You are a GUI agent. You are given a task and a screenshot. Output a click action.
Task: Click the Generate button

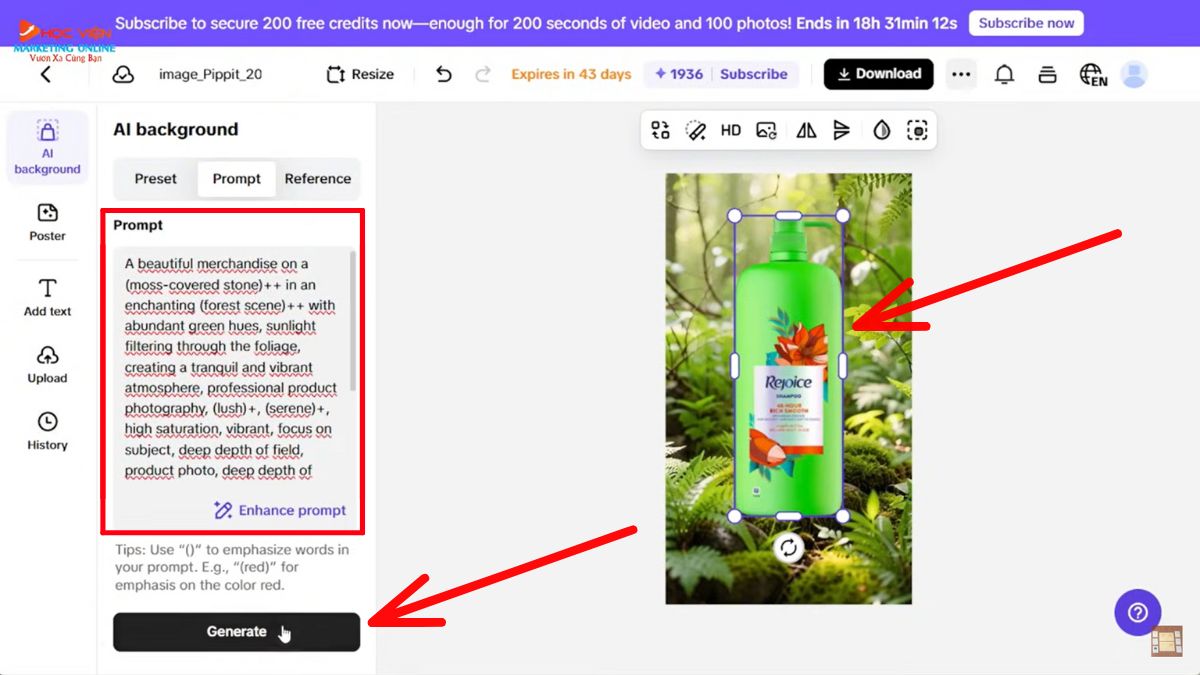pyautogui.click(x=236, y=632)
